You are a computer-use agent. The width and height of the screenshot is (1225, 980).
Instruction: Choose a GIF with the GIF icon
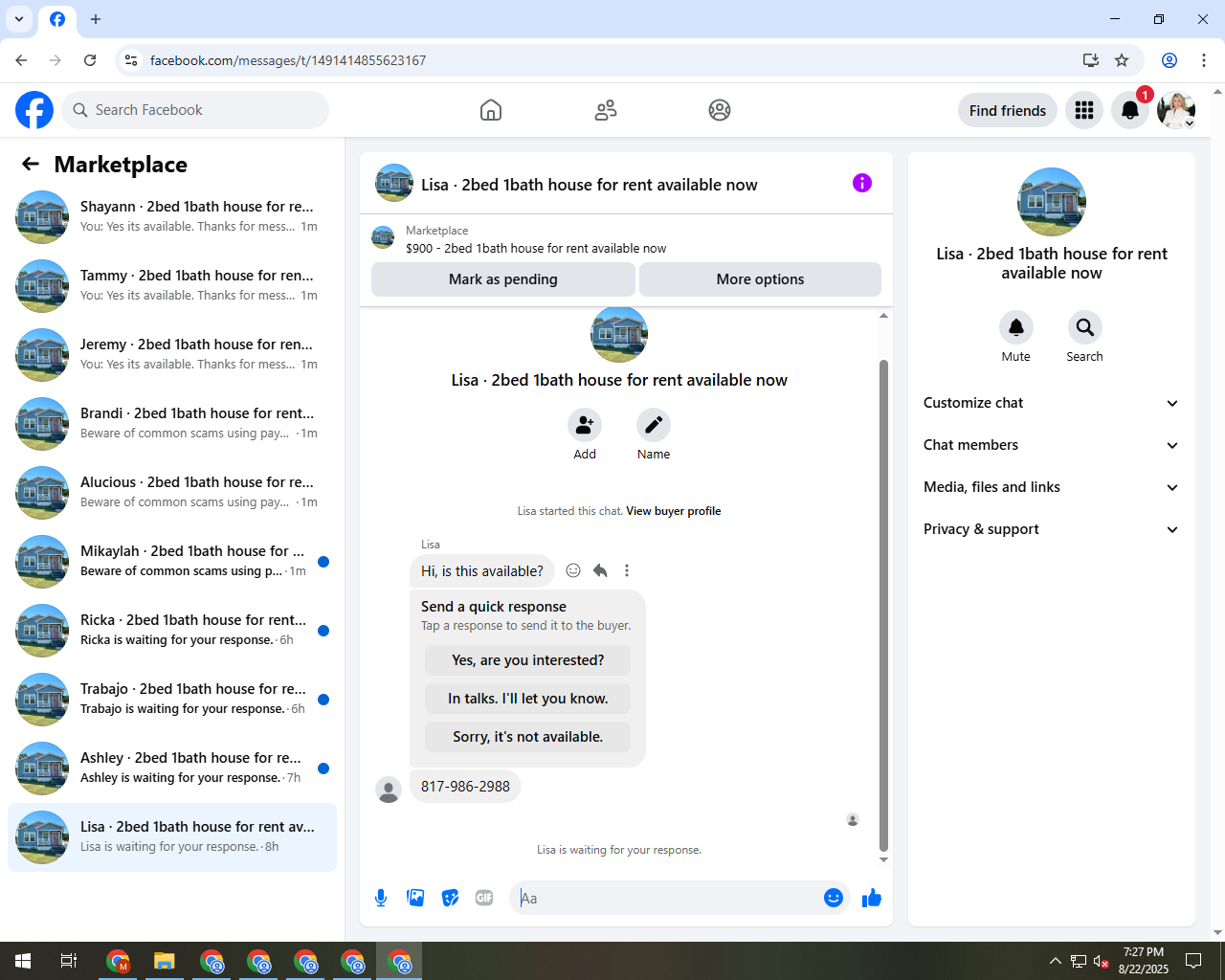[x=484, y=898]
